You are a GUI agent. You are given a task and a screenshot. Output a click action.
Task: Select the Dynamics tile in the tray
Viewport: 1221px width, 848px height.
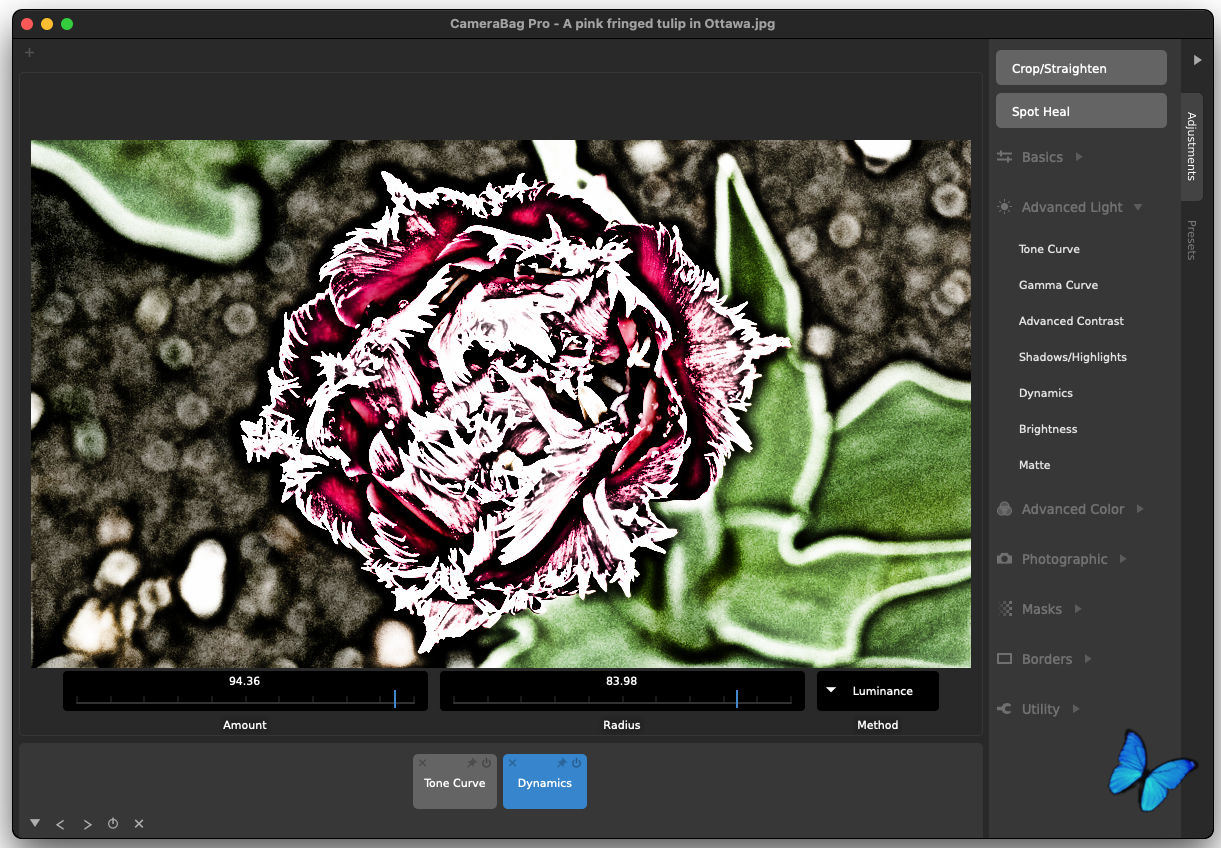pyautogui.click(x=545, y=784)
